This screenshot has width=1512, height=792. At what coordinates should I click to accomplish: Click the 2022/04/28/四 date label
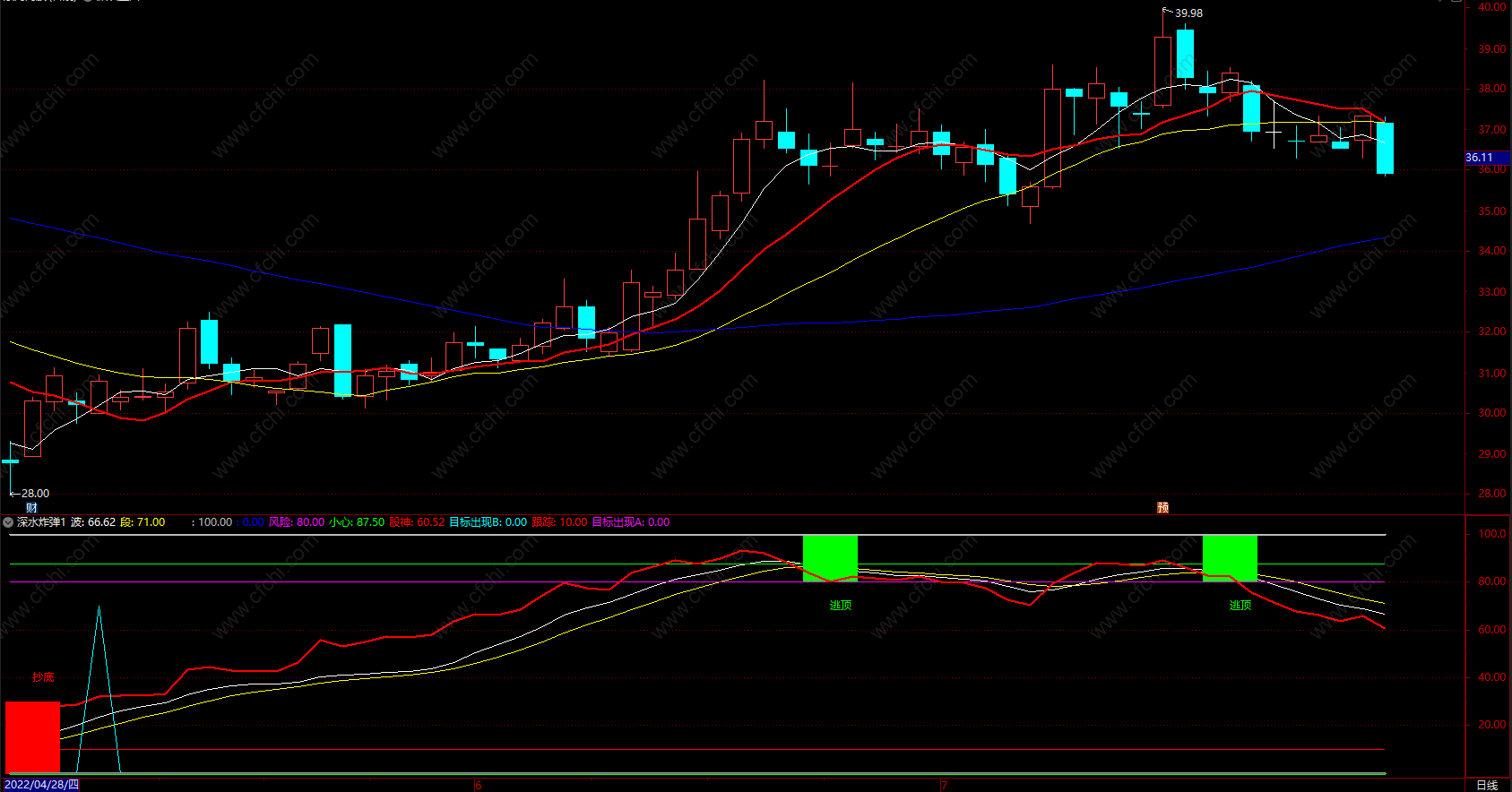pos(42,785)
